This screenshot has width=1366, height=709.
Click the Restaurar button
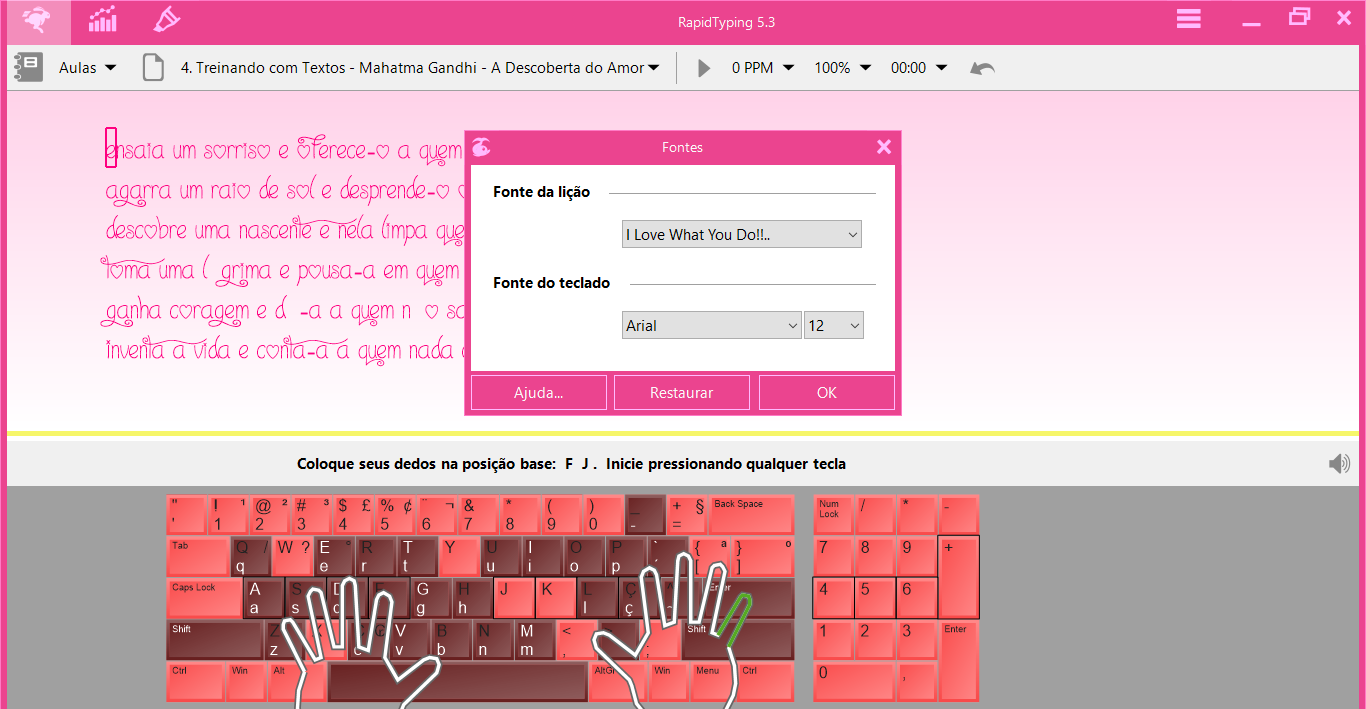[681, 392]
